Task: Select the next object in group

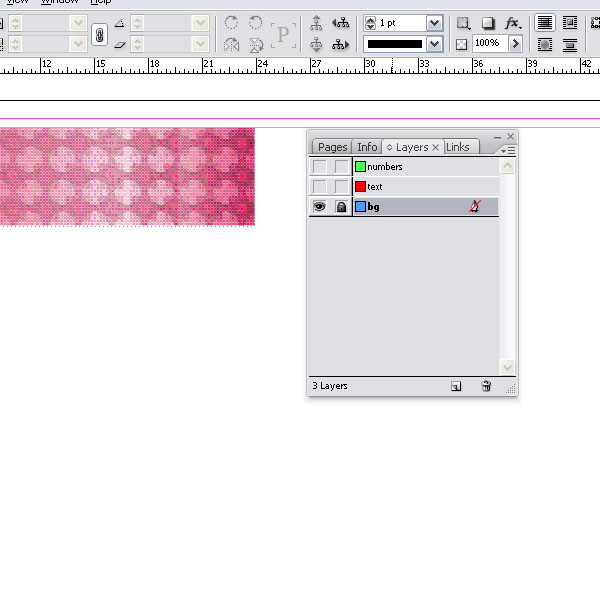Action: tap(341, 45)
